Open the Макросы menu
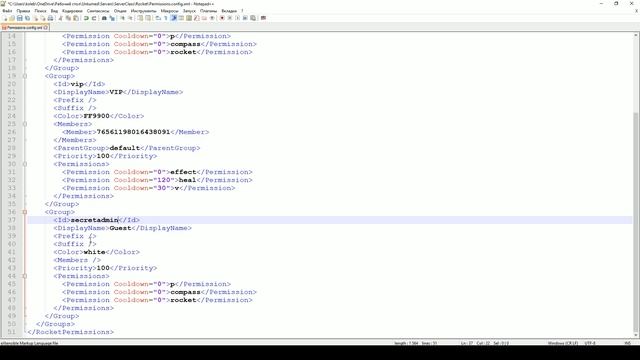 click(x=169, y=11)
